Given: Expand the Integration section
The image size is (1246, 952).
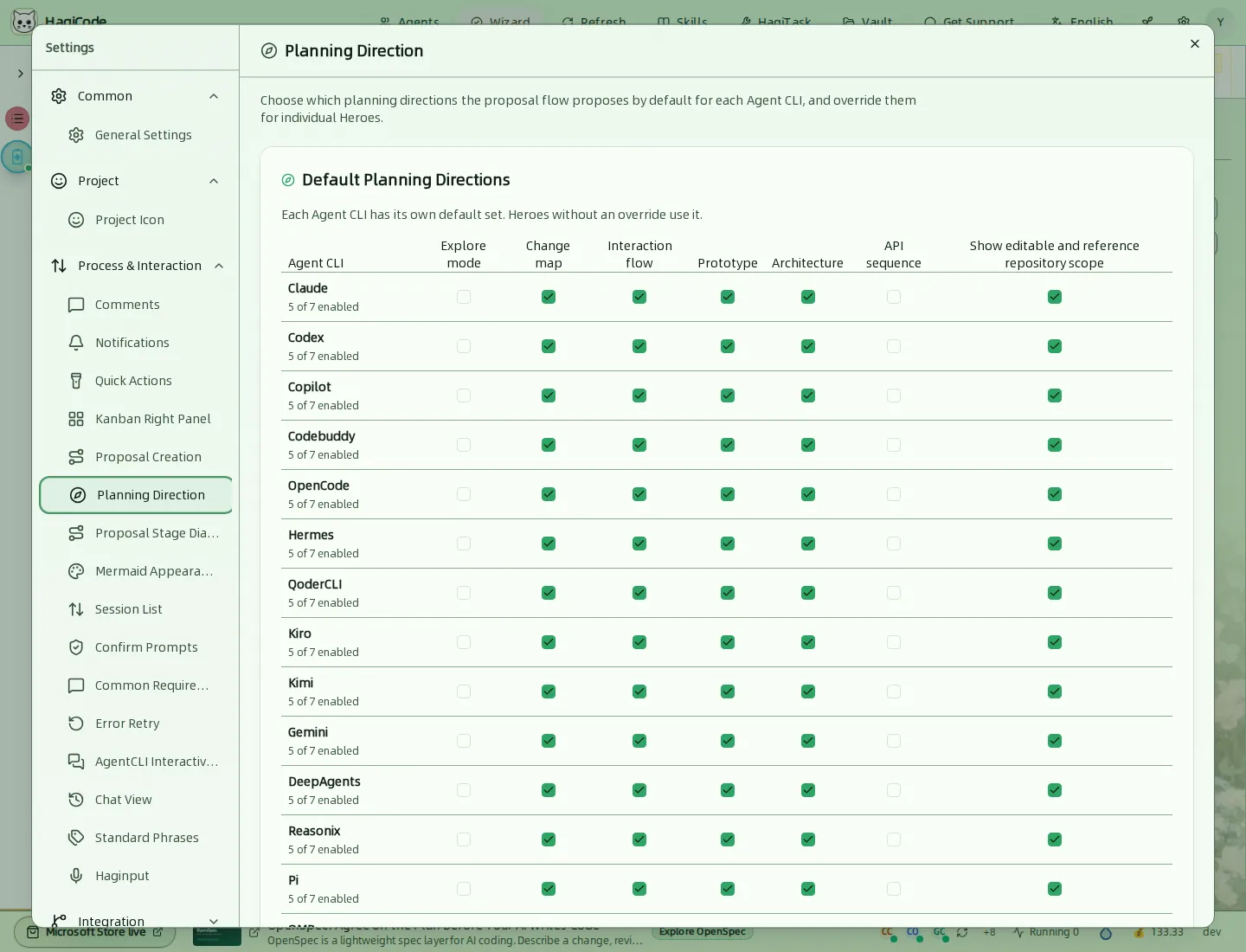Looking at the screenshot, I should click(x=214, y=922).
